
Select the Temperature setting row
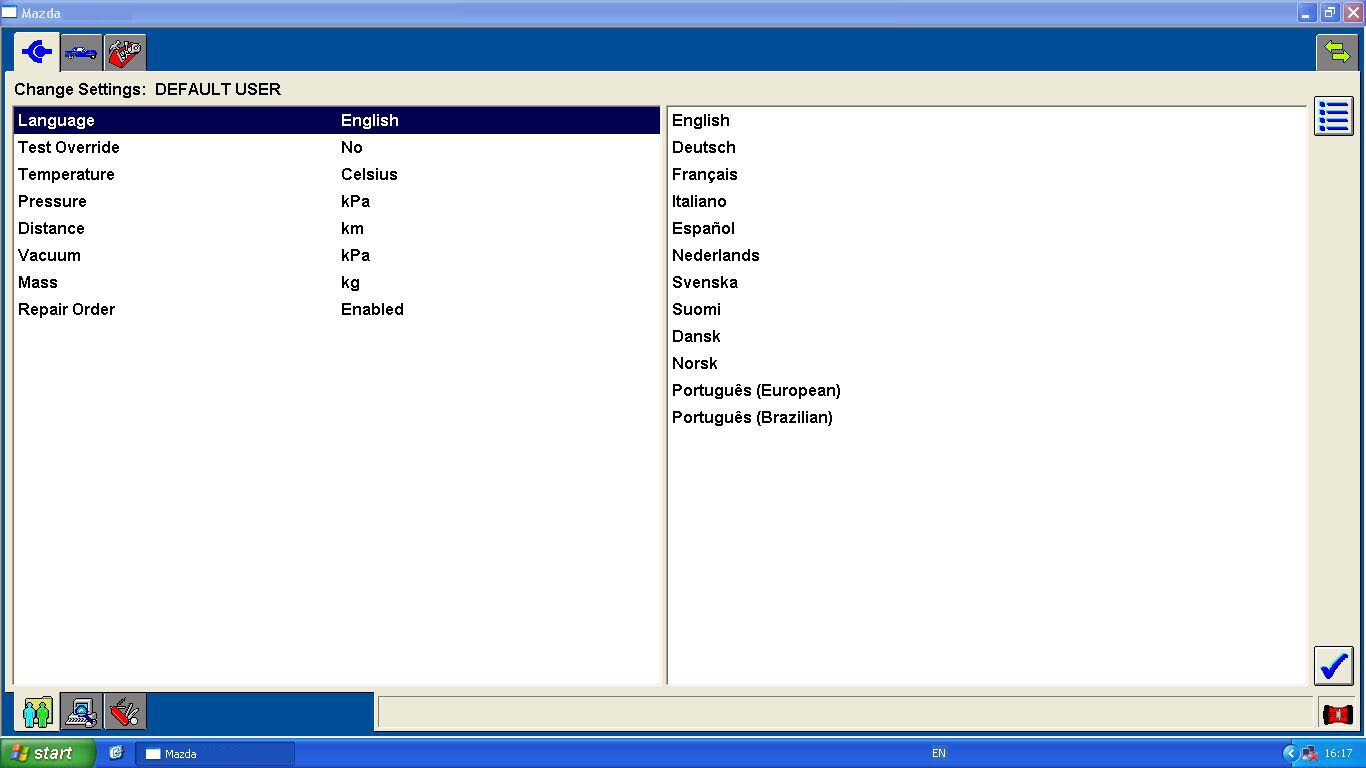(337, 174)
